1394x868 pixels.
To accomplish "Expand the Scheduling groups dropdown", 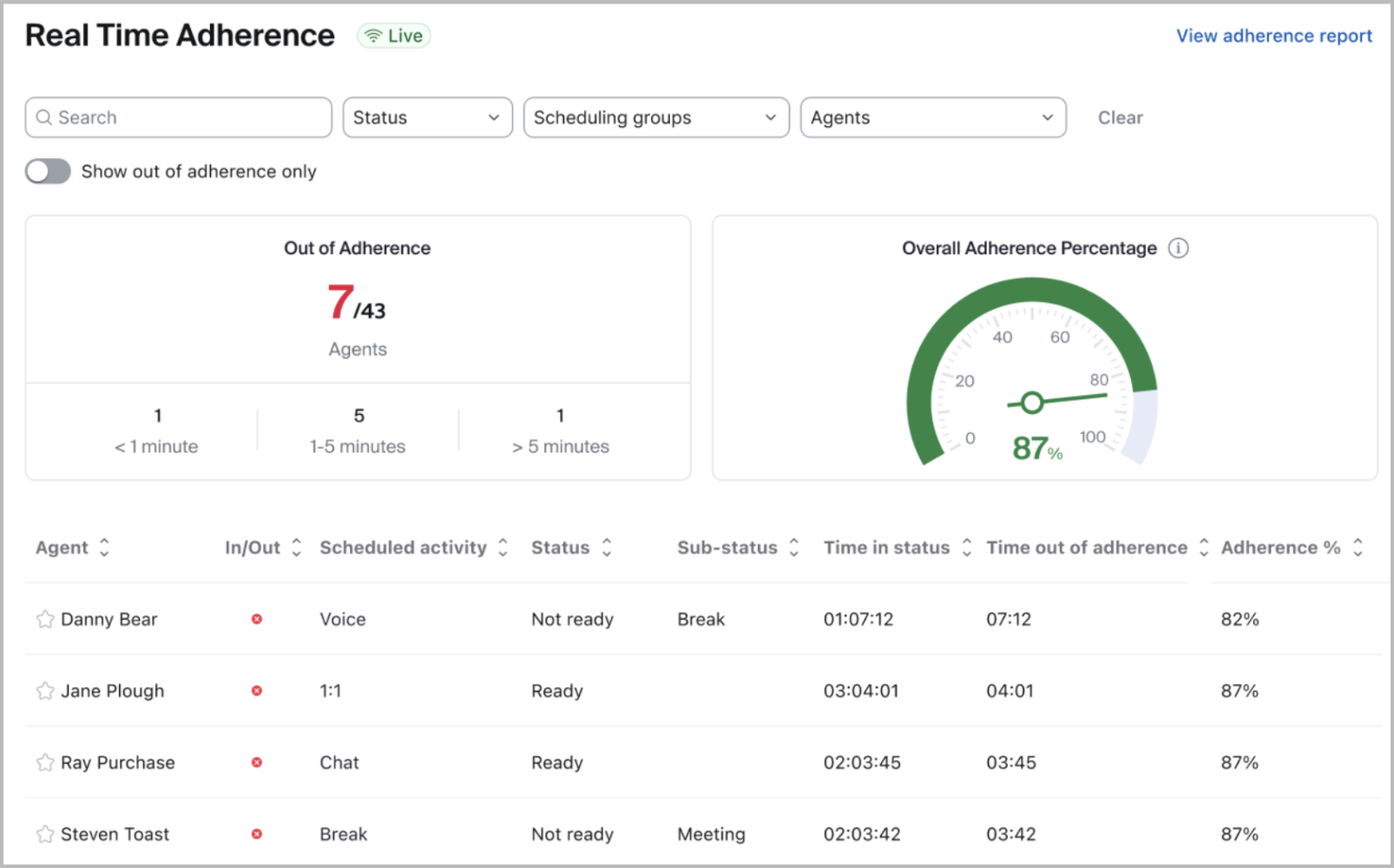I will tap(655, 118).
